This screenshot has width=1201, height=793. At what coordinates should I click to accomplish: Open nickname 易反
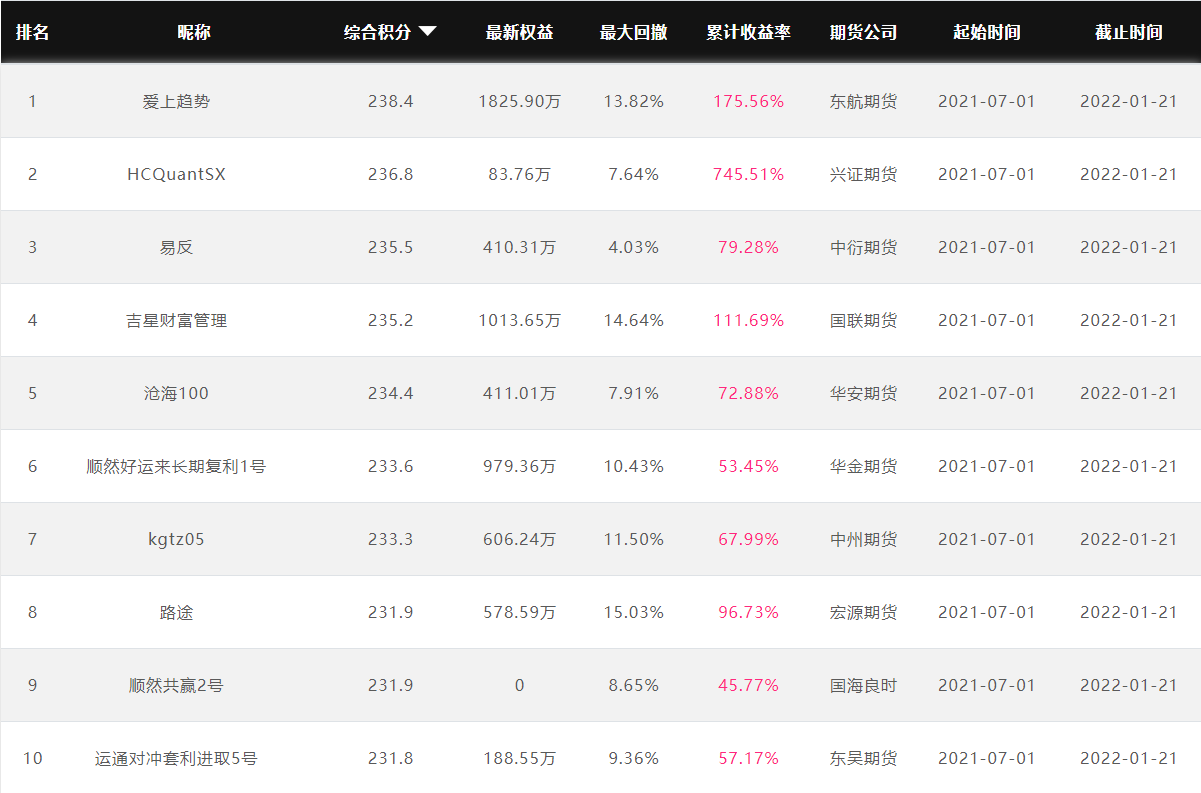pyautogui.click(x=176, y=247)
